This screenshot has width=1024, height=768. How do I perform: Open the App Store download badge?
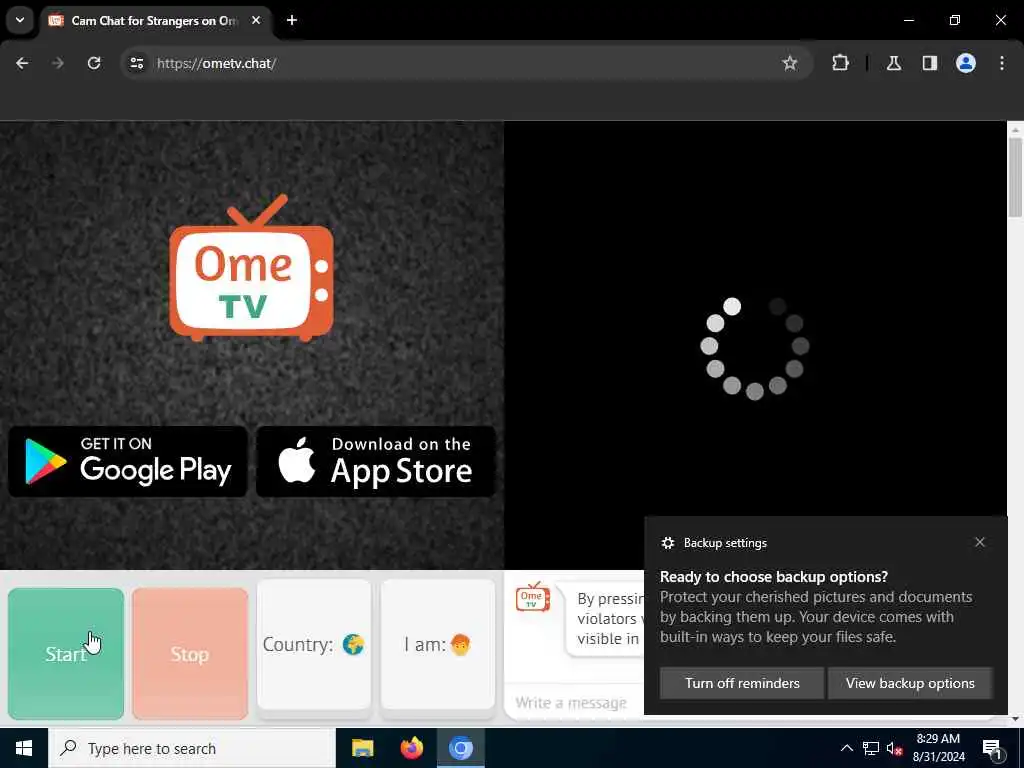pos(376,462)
